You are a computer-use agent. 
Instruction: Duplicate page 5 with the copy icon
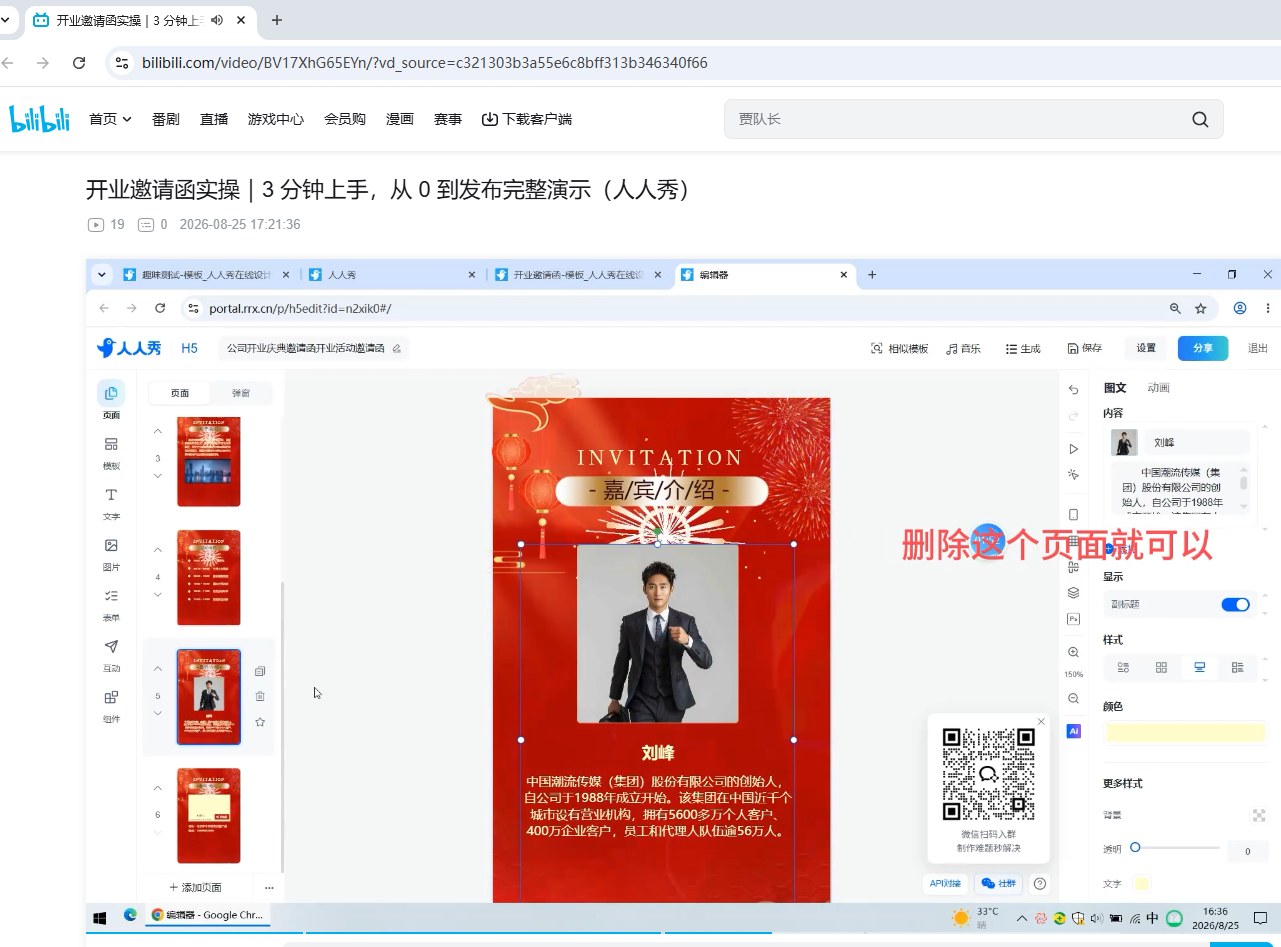tap(260, 671)
